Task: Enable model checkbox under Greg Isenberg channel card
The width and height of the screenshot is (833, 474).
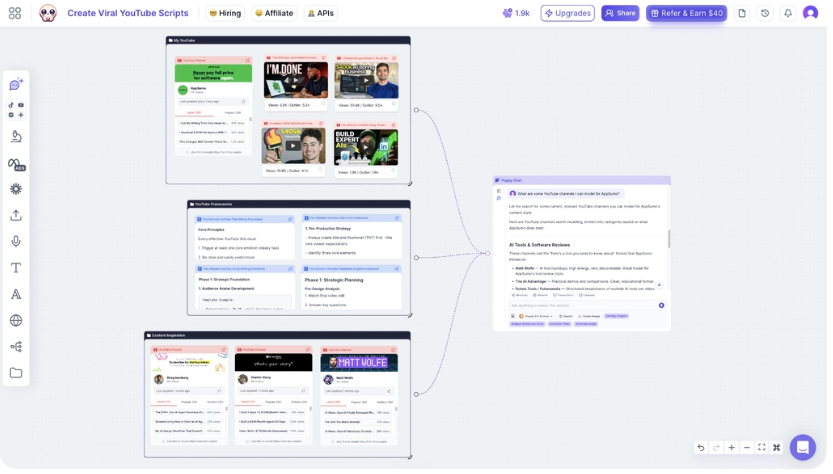Action: click(x=163, y=442)
